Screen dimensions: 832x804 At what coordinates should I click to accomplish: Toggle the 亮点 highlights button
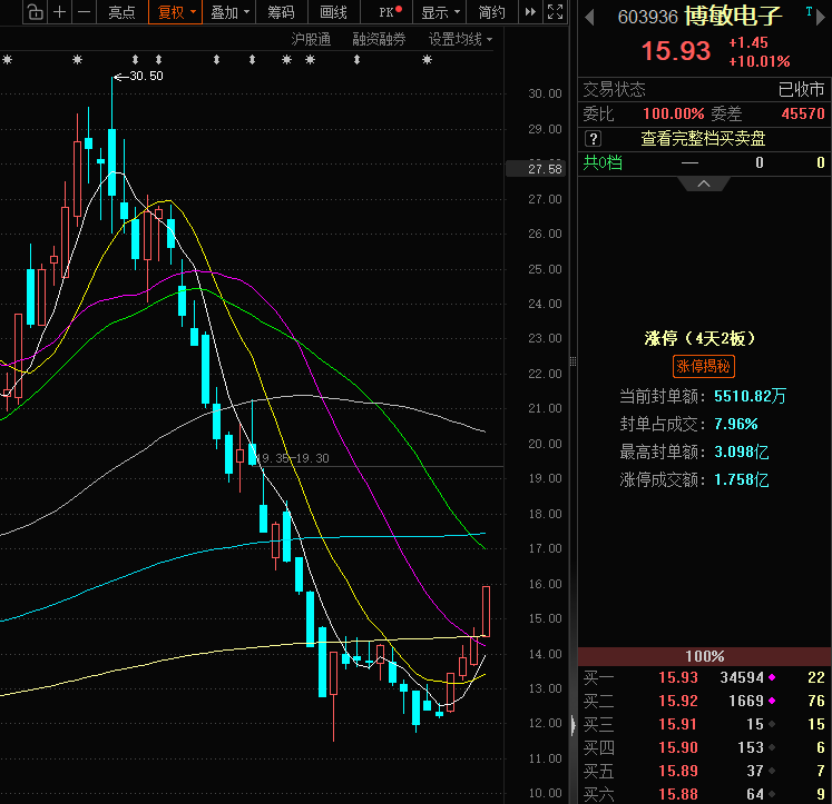click(x=122, y=12)
